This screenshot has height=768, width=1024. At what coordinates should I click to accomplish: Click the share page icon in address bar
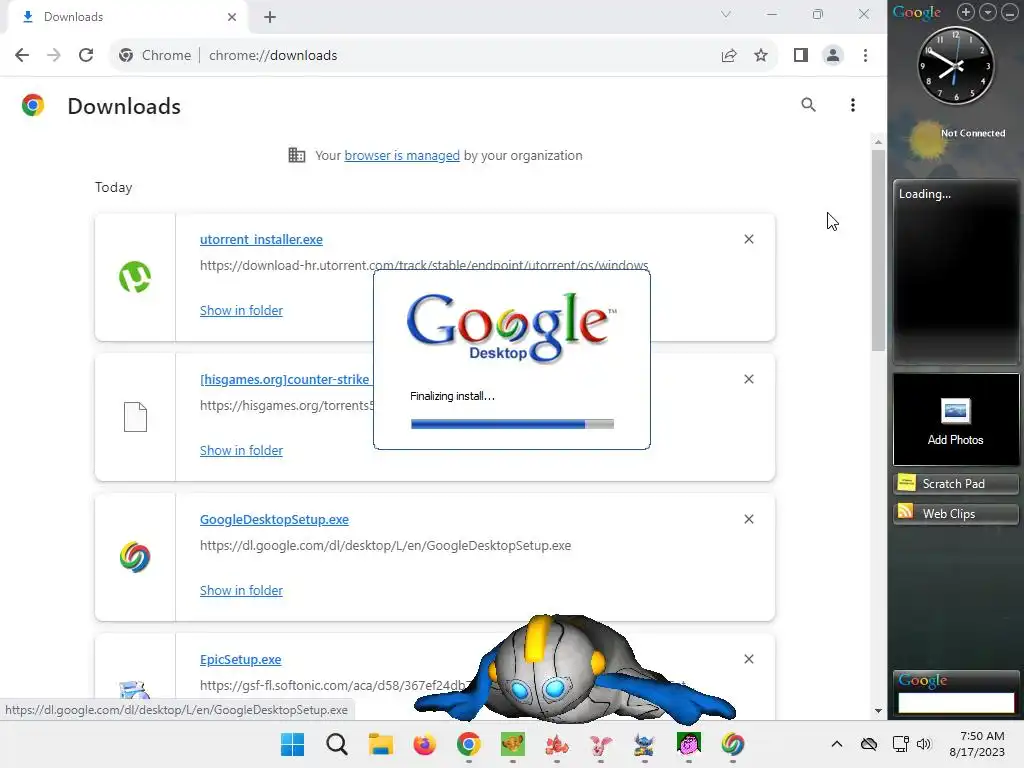(x=729, y=56)
